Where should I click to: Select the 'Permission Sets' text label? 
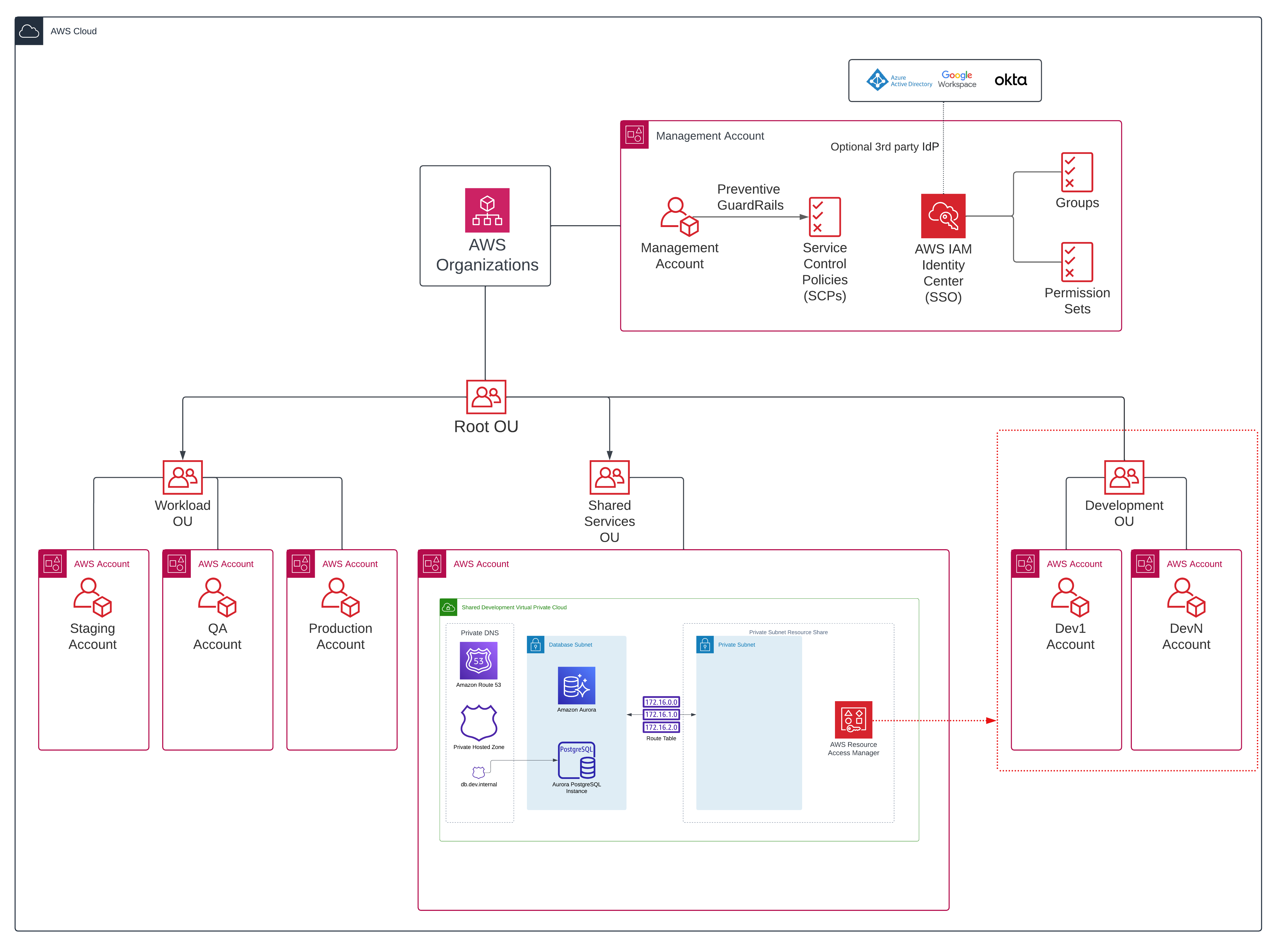[1077, 301]
